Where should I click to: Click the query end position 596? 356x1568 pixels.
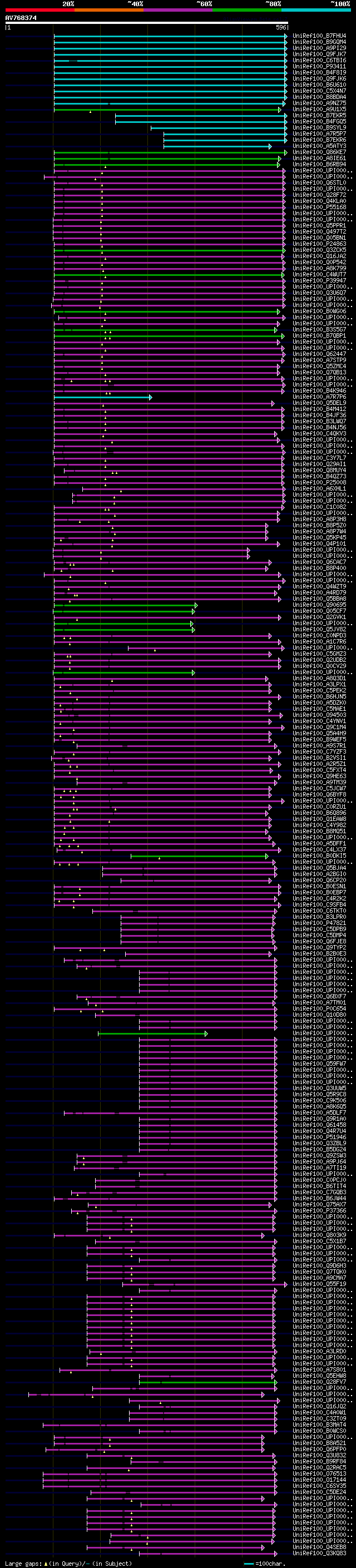(x=281, y=27)
